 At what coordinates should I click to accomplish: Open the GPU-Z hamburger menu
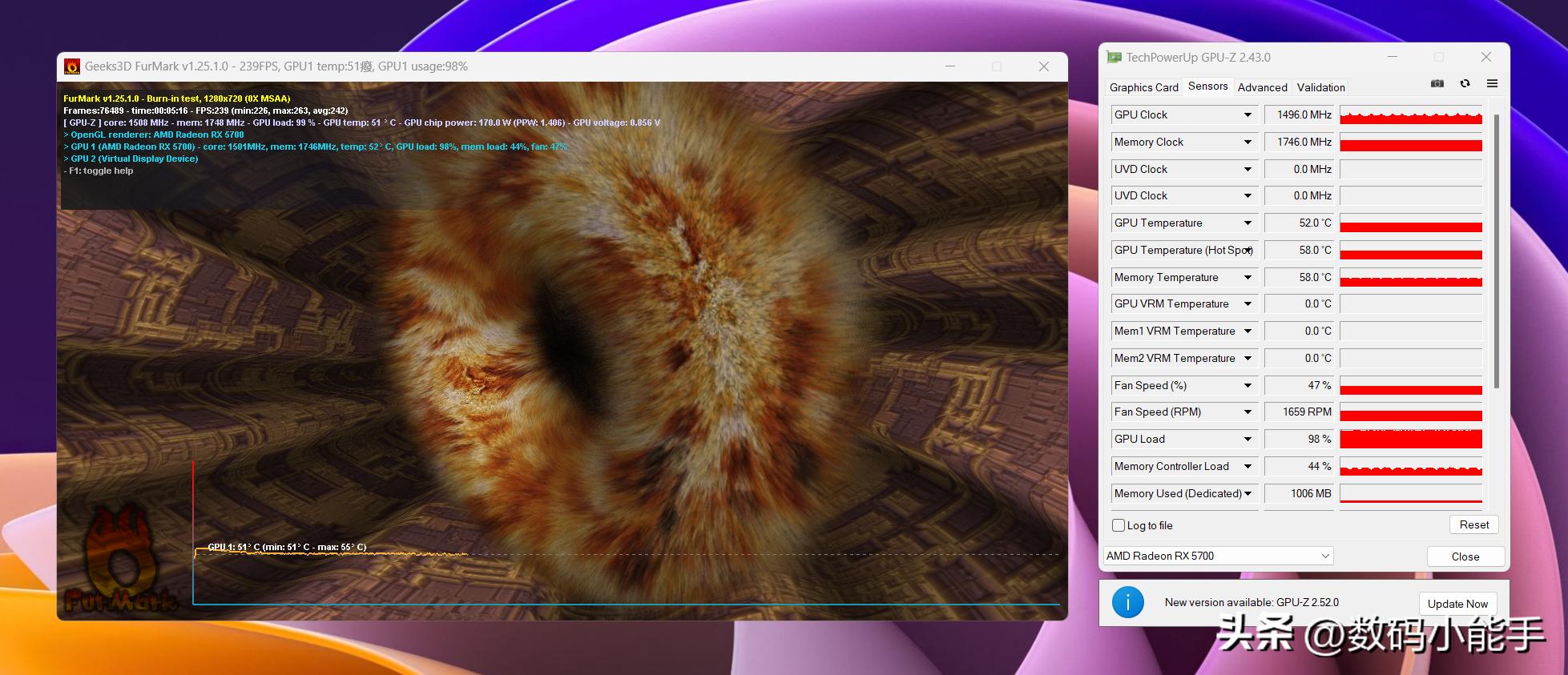1492,84
